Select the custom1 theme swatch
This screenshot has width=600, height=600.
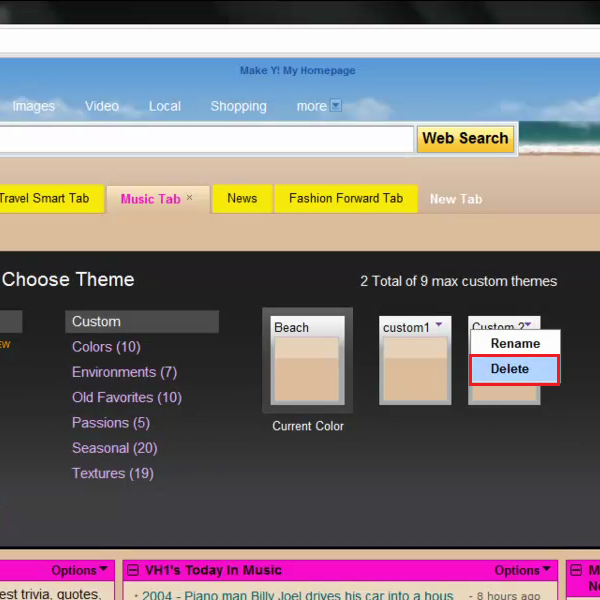pos(415,360)
